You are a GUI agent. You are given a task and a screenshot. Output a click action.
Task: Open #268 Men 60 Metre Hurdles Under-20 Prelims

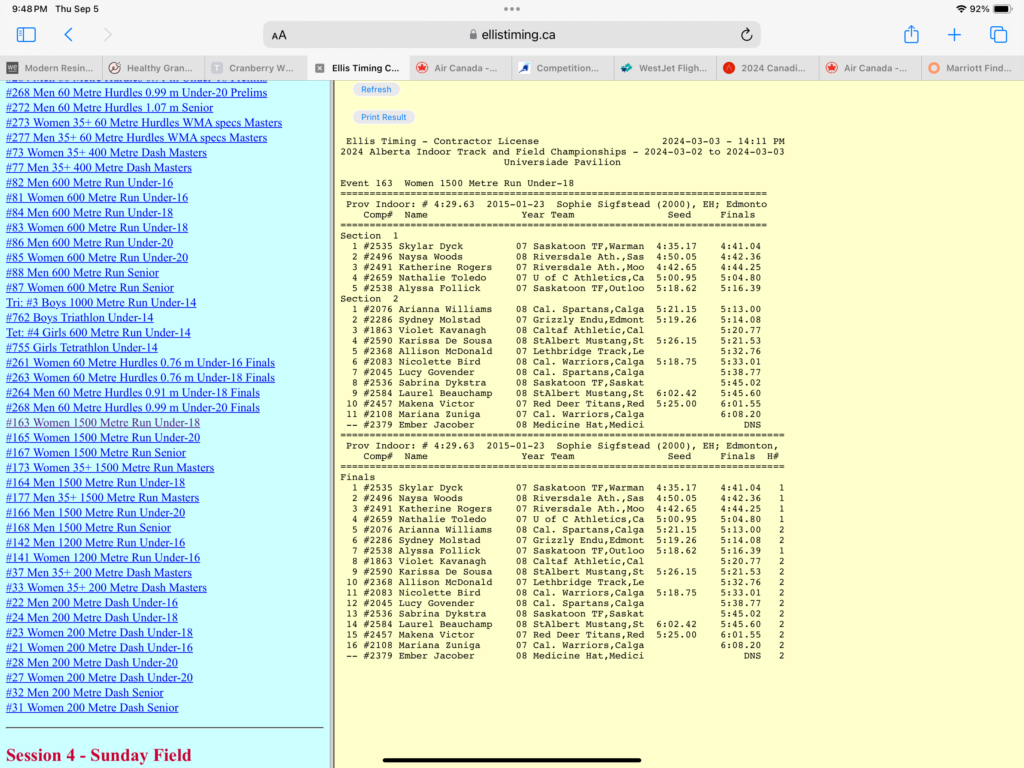tap(136, 93)
